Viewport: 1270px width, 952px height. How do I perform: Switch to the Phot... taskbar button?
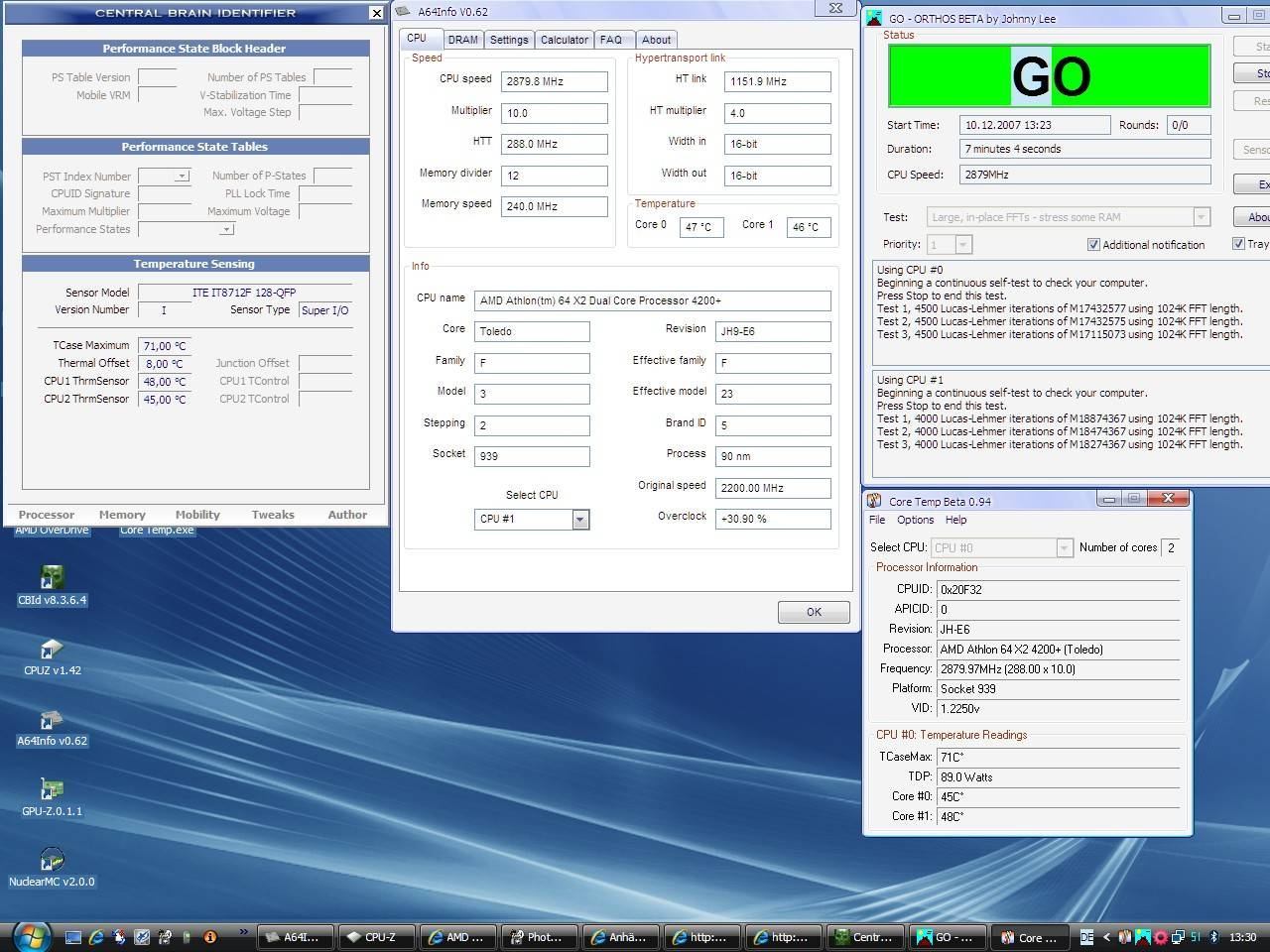539,937
